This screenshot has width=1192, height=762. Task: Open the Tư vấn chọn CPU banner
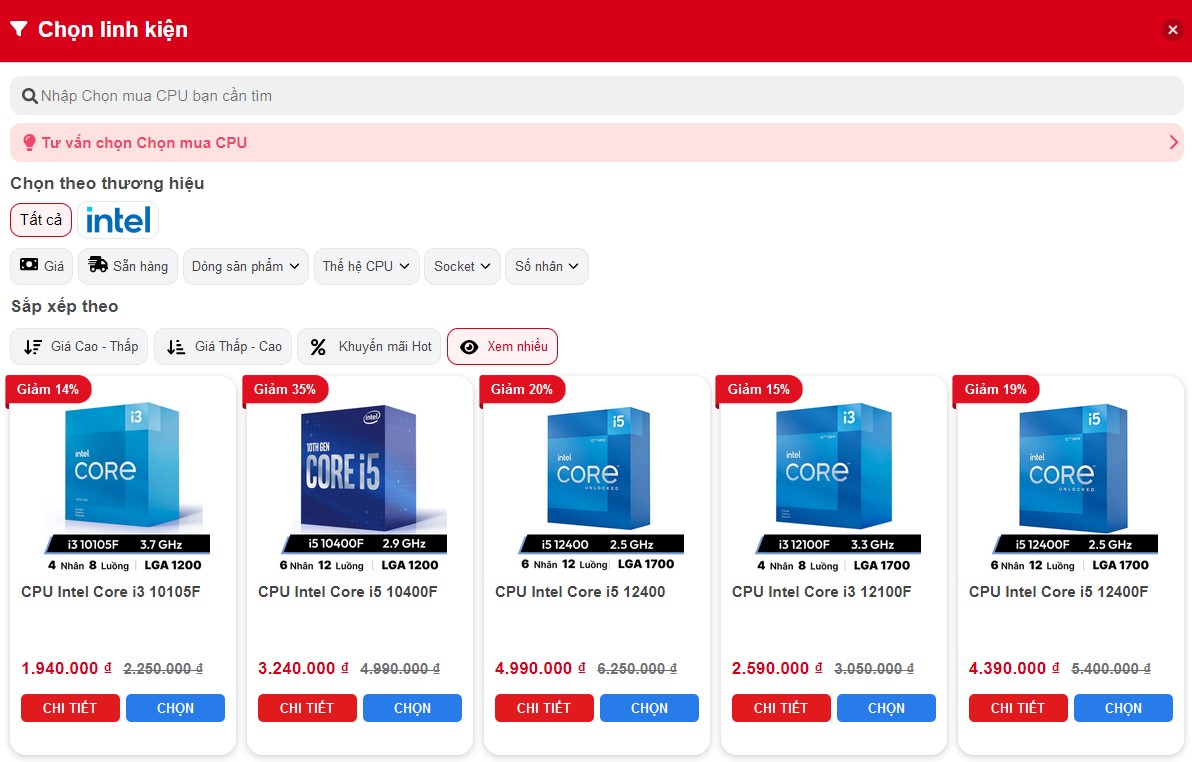597,142
